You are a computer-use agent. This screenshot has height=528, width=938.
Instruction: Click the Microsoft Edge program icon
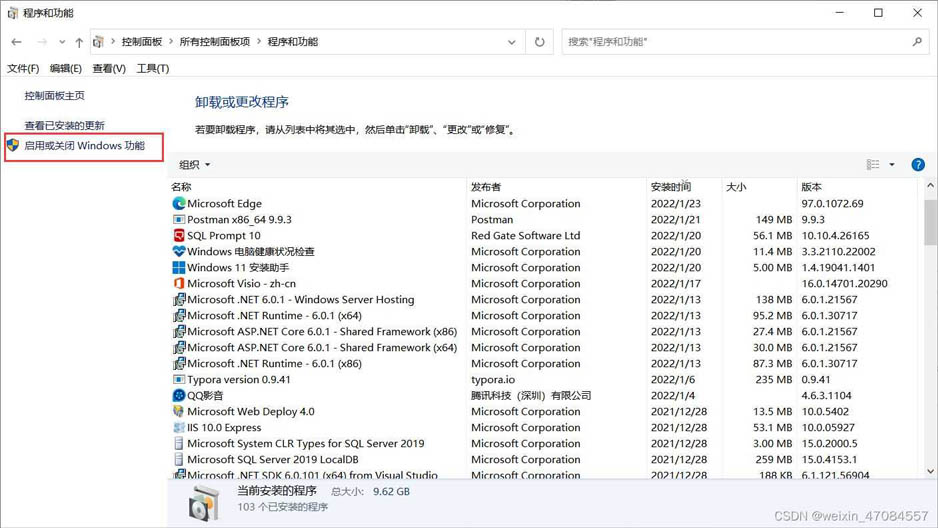[179, 203]
